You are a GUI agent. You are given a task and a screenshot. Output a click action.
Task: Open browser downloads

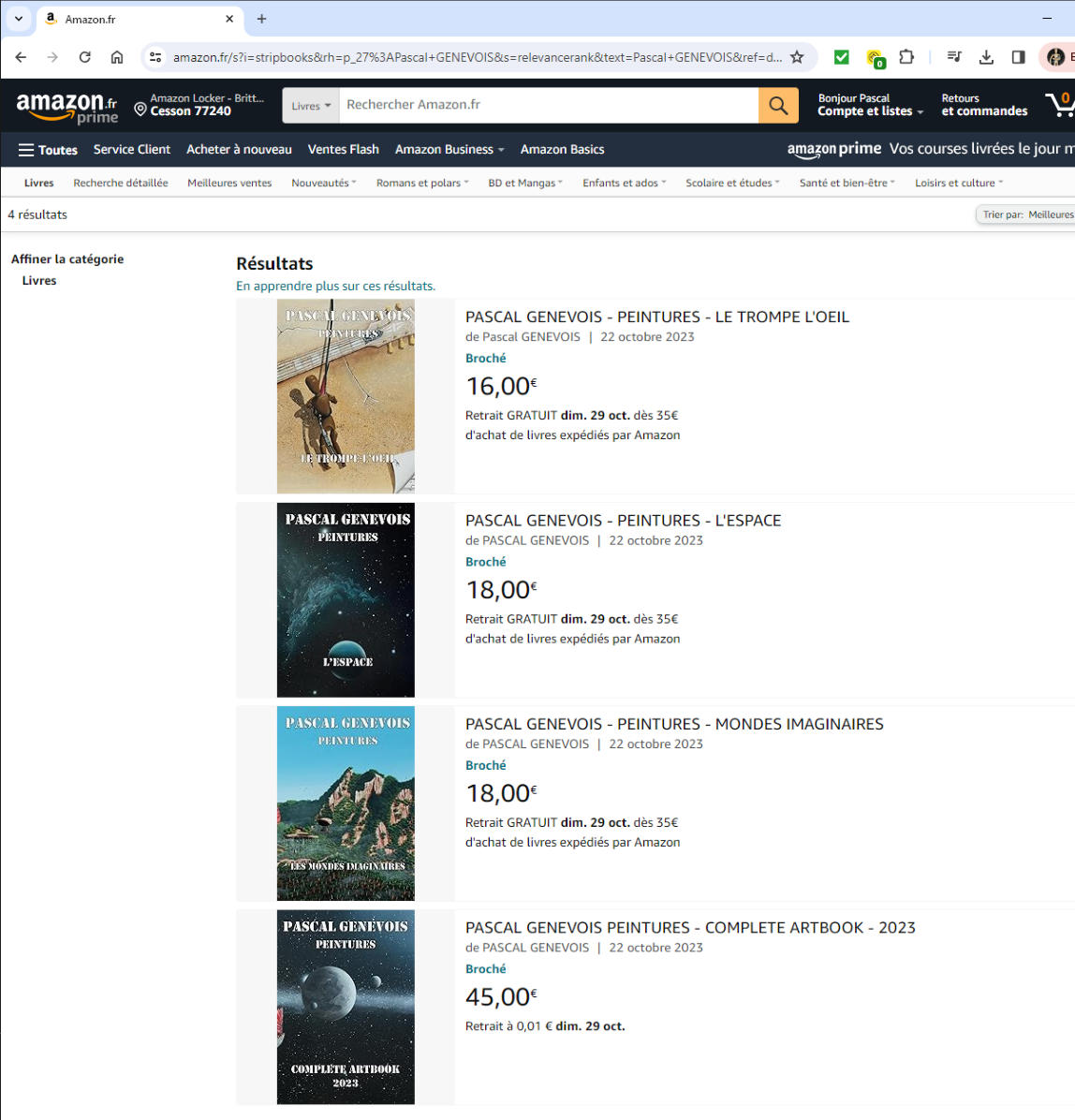pos(986,57)
